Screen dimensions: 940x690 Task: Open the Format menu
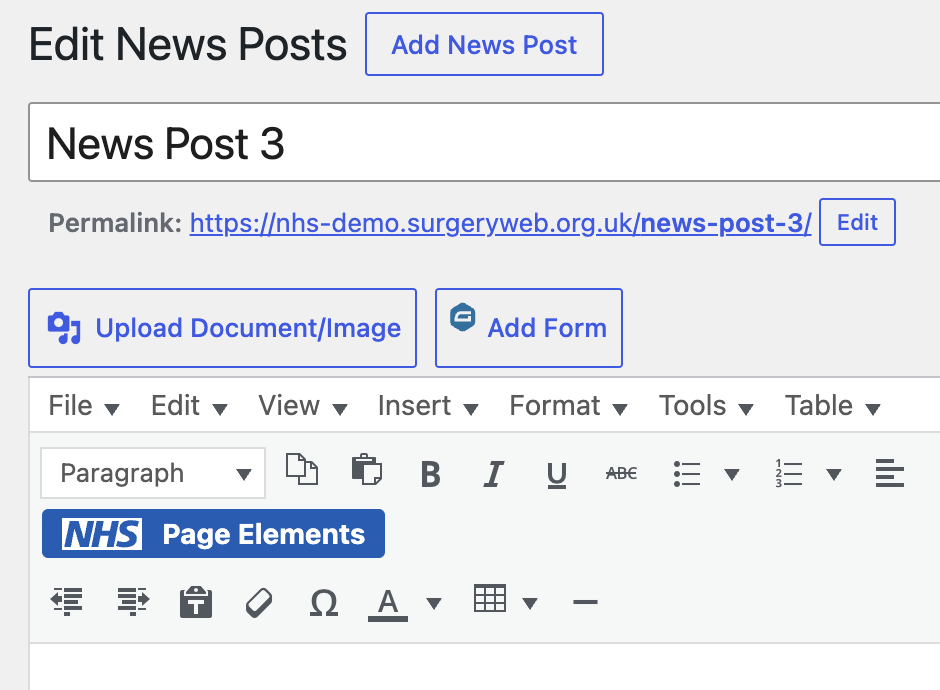tap(568, 406)
